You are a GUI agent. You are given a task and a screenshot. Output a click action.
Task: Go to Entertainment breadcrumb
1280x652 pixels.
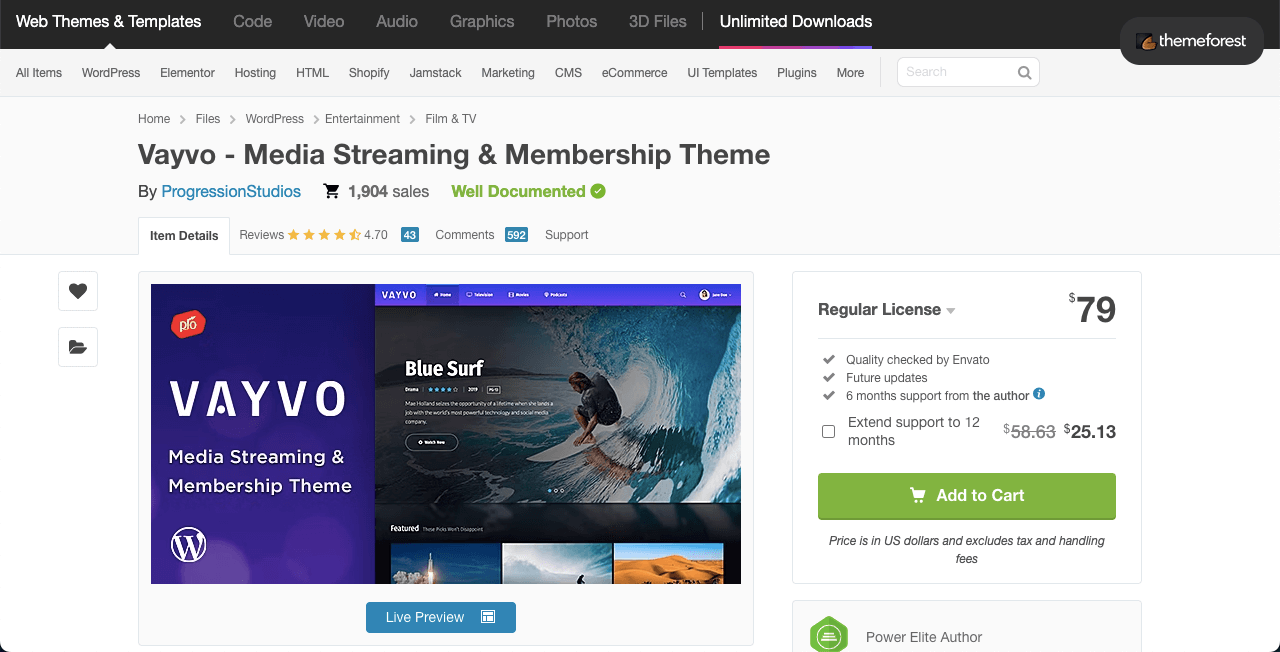362,119
